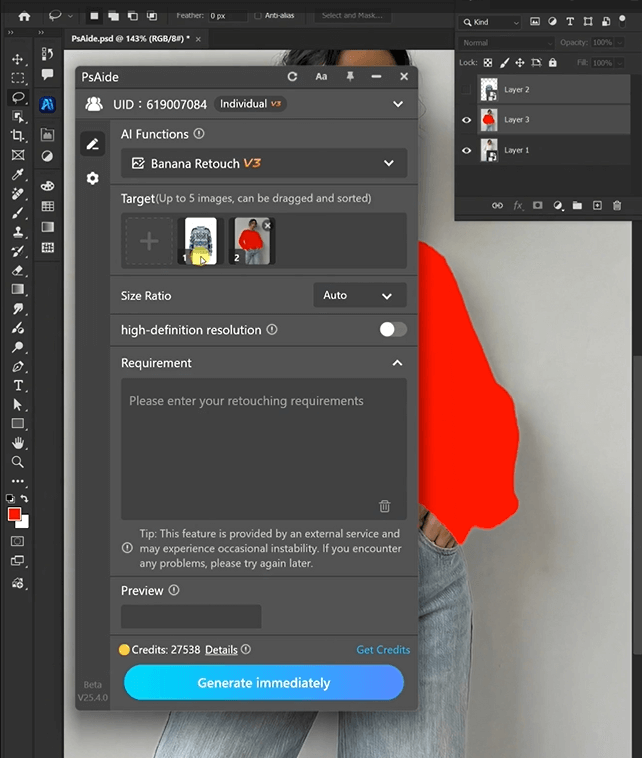Select PsAide.psd document tab
This screenshot has height=758, width=642.
click(131, 39)
